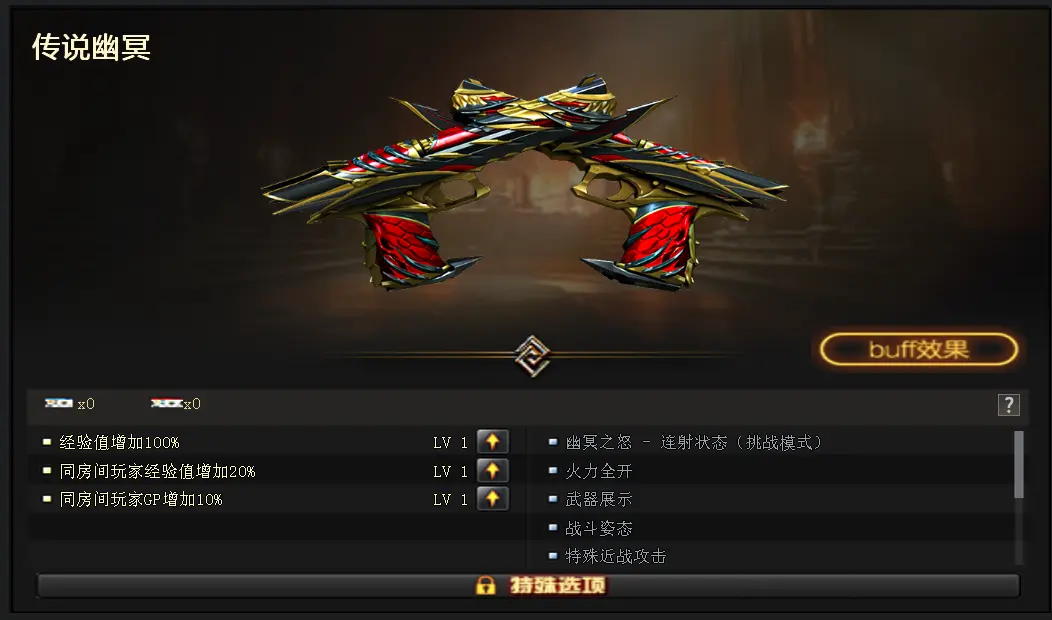The height and width of the screenshot is (620, 1052).
Task: Open the question mark help icon
Action: click(1008, 405)
